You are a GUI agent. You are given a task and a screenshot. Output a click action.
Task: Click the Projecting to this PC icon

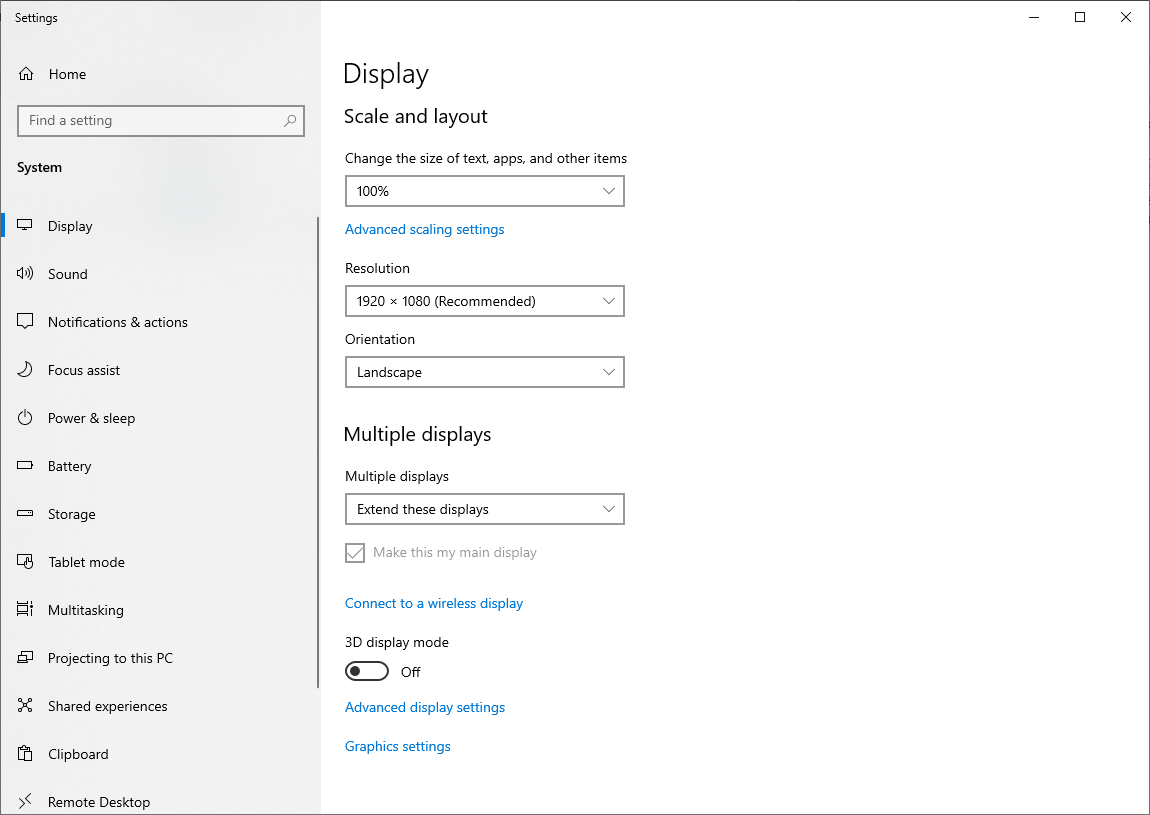point(25,658)
